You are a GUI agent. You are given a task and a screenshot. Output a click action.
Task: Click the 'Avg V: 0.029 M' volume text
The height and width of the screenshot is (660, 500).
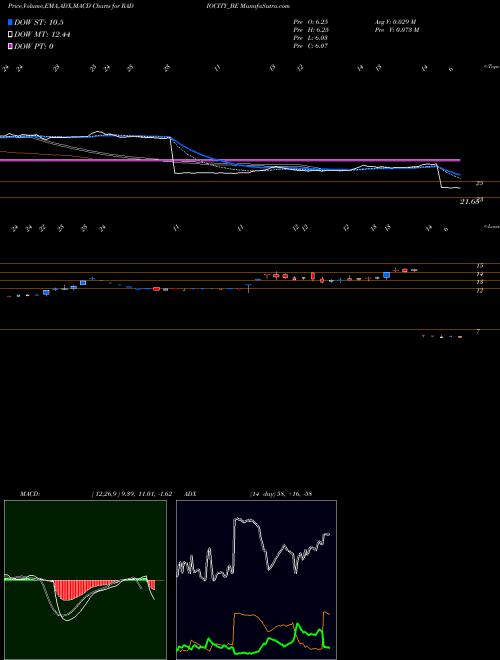(395, 22)
